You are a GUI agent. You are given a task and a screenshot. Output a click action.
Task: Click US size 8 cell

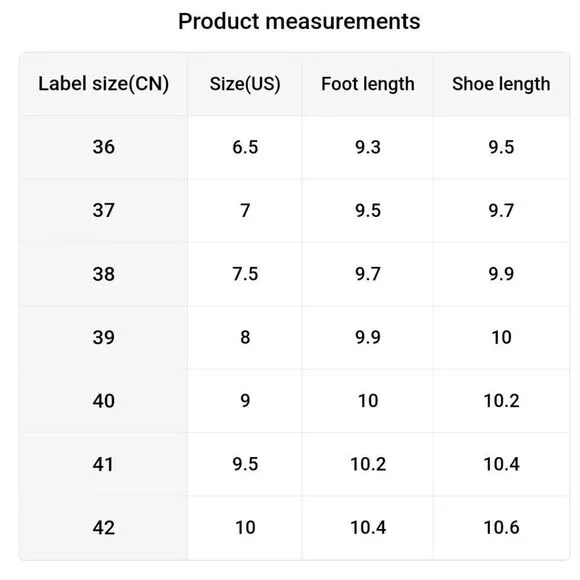click(x=245, y=337)
